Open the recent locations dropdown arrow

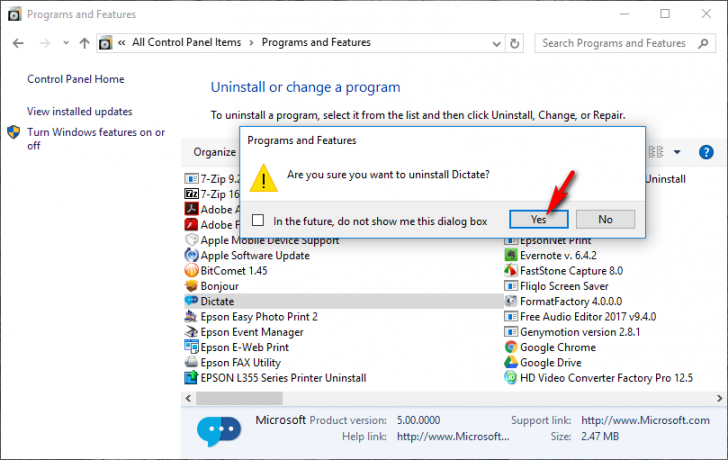point(66,43)
